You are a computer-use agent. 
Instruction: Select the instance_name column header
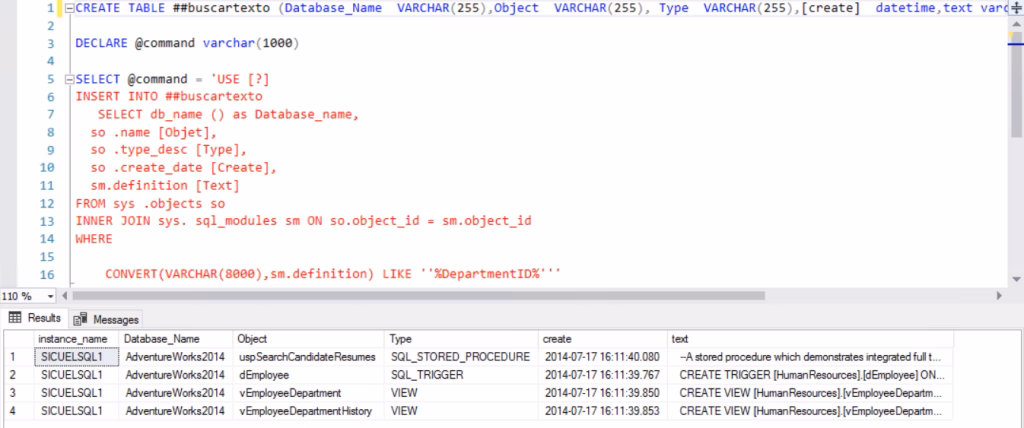76,339
